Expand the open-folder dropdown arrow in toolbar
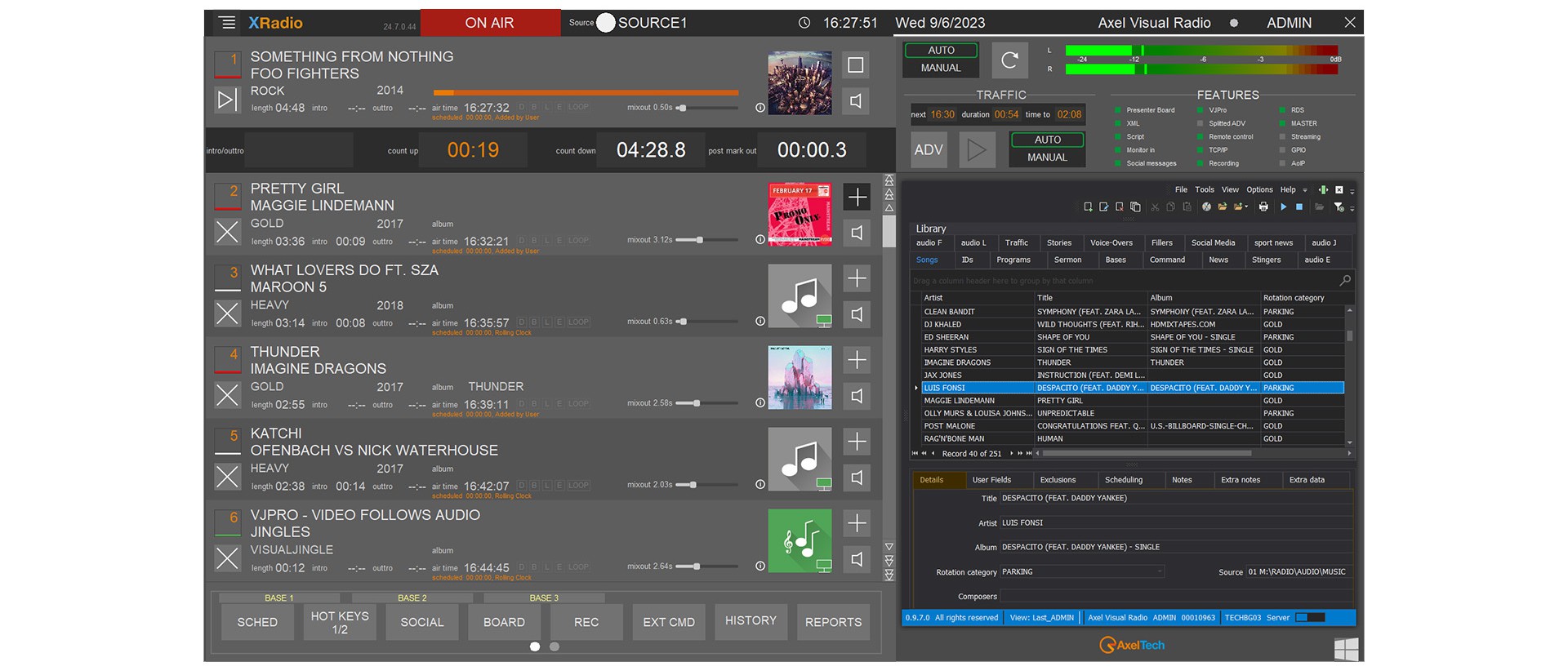Image resolution: width=1568 pixels, height=671 pixels. click(x=1246, y=207)
